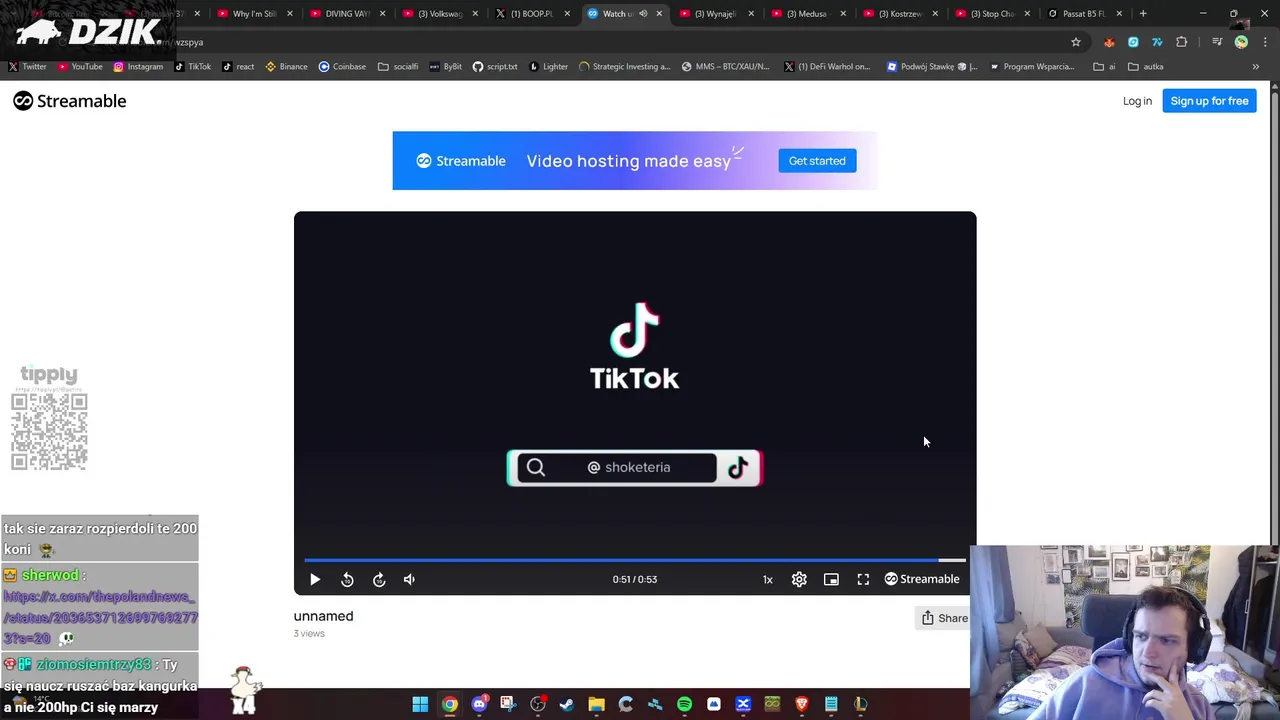Open the Strategic Investing bookmark
Screen dimensions: 1280x720
point(625,67)
